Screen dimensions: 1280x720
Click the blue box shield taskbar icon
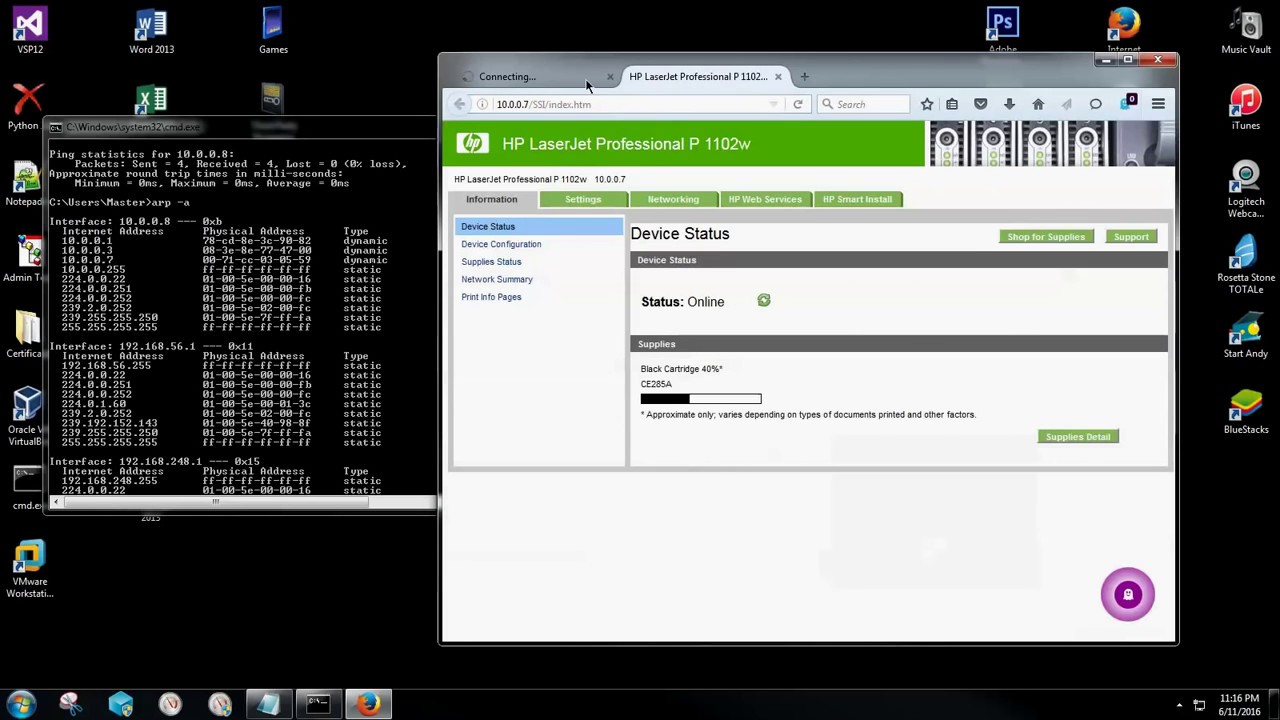click(x=121, y=704)
